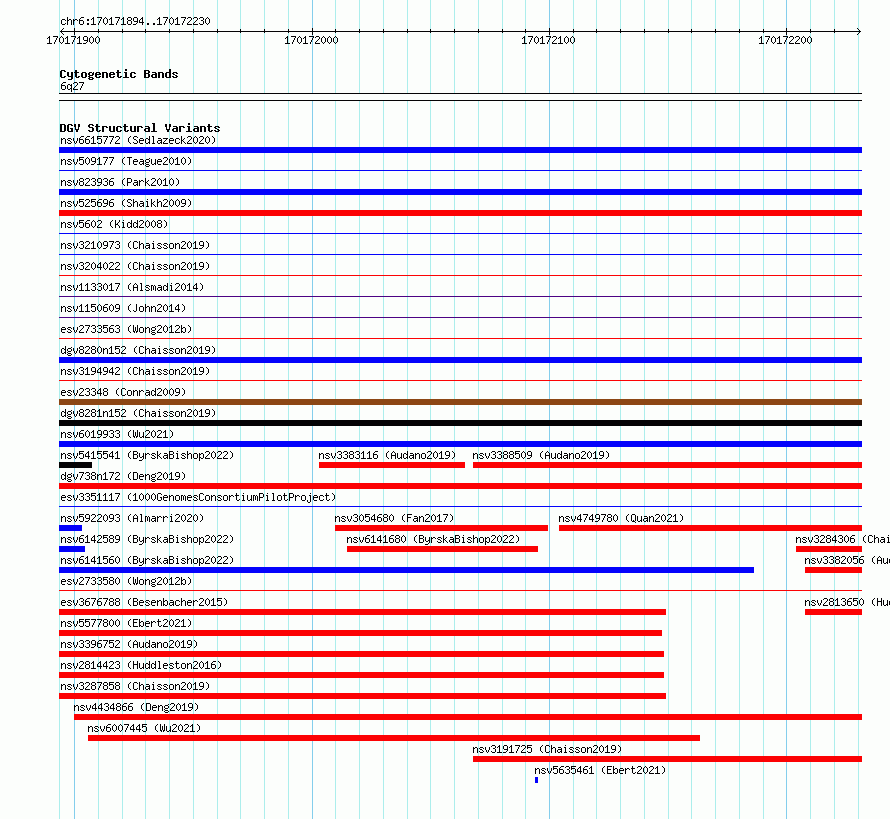Open the nsv5602 (Kidd2008) variant
890x819 pixels.
coord(114,224)
